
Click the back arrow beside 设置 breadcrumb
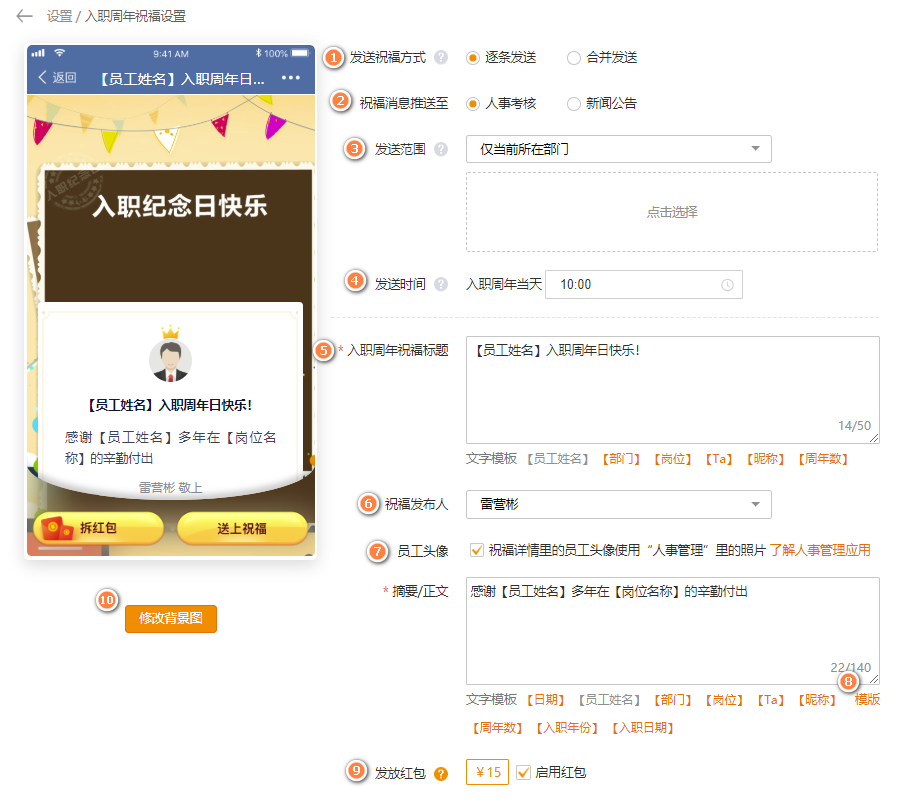(x=25, y=16)
